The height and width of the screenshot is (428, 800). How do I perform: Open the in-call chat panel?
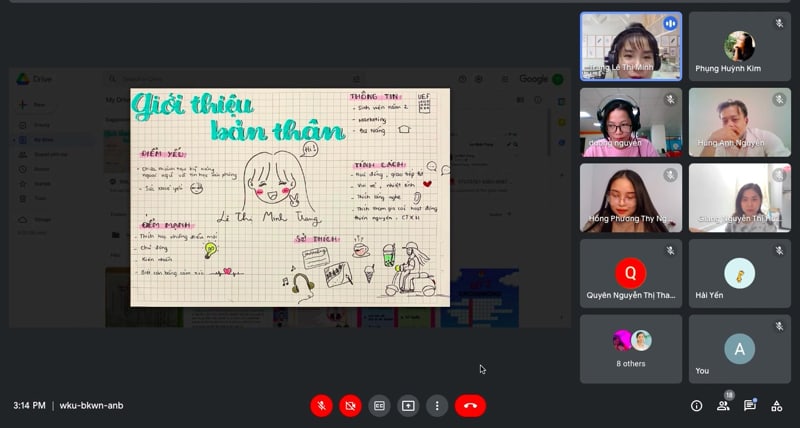(750, 405)
